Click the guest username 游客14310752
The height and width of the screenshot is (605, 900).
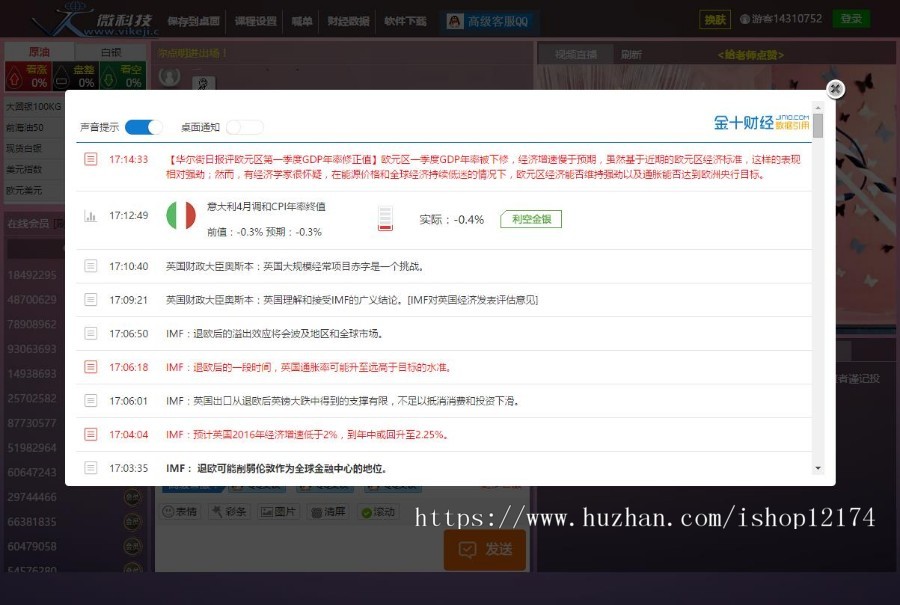[x=787, y=19]
